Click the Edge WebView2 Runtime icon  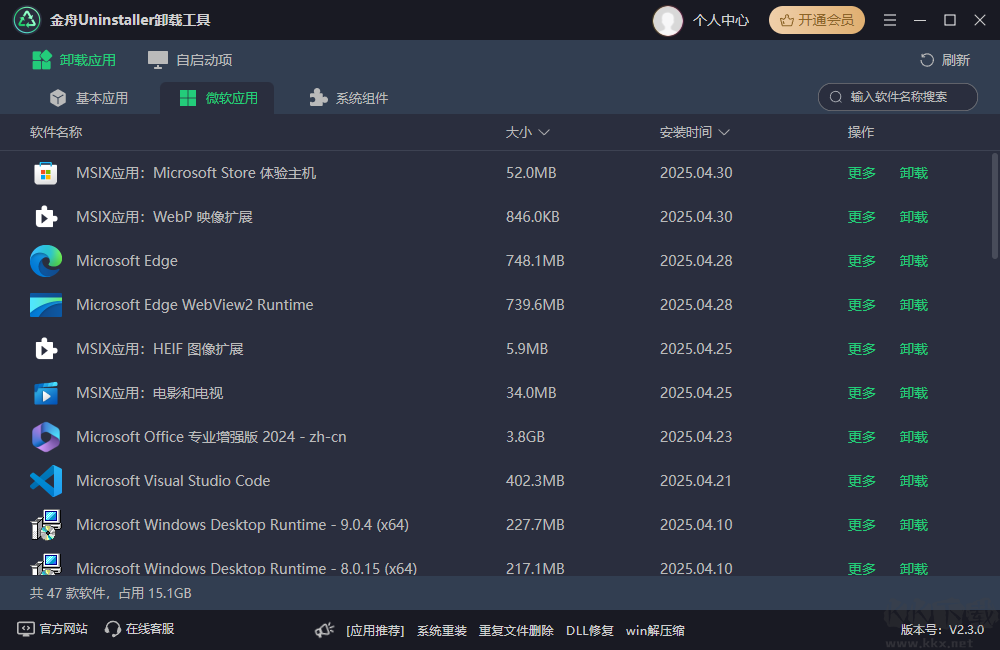point(46,305)
